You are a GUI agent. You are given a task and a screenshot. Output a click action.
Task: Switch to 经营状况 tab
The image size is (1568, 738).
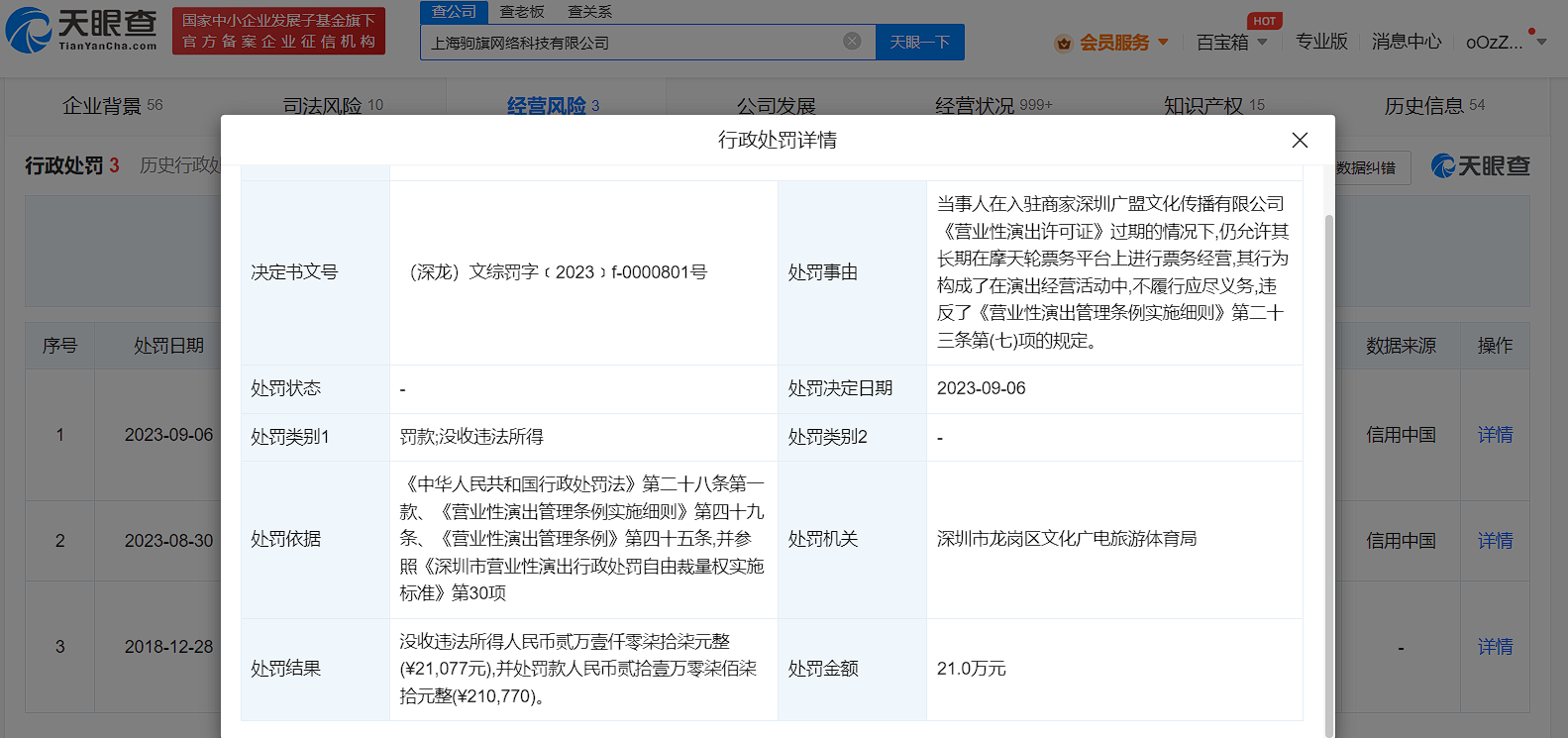pos(993,105)
